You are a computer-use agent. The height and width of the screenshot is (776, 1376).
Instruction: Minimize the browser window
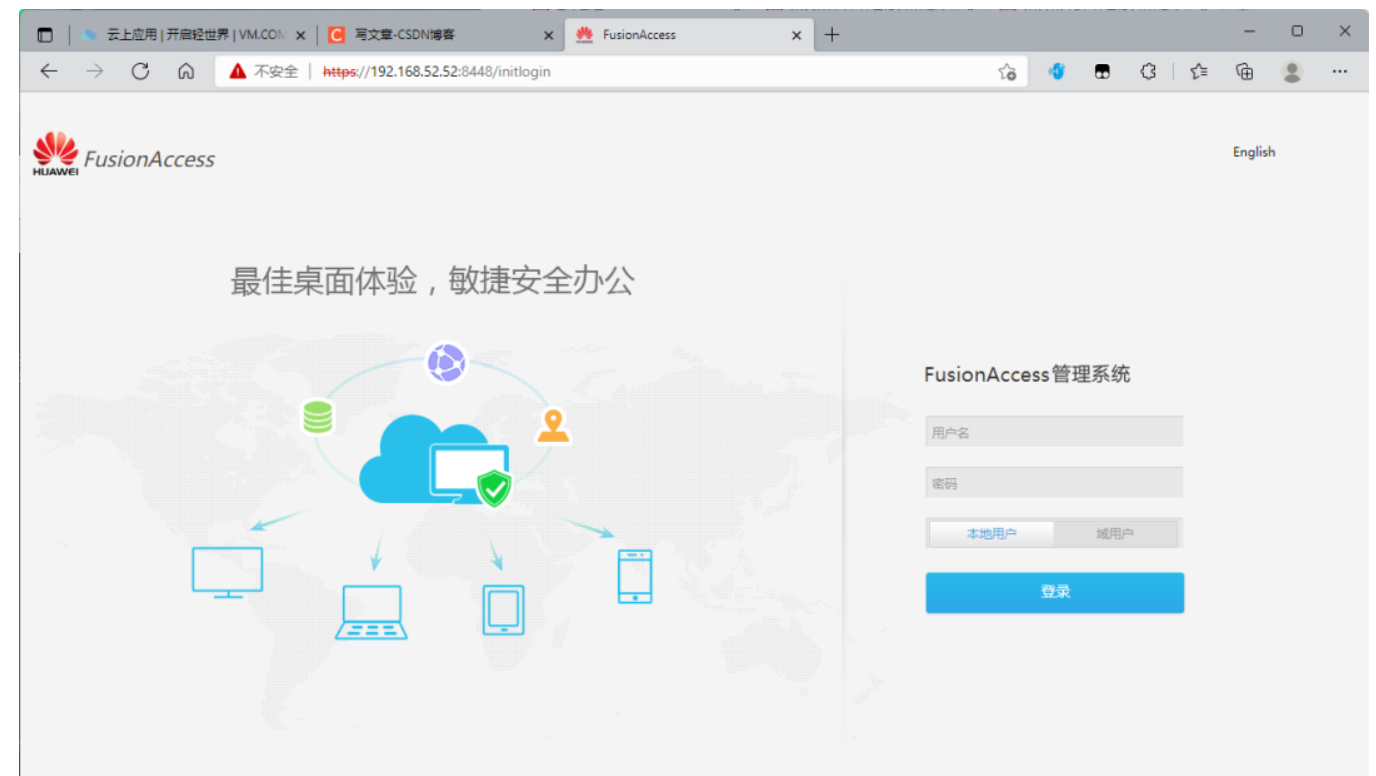pyautogui.click(x=1249, y=32)
